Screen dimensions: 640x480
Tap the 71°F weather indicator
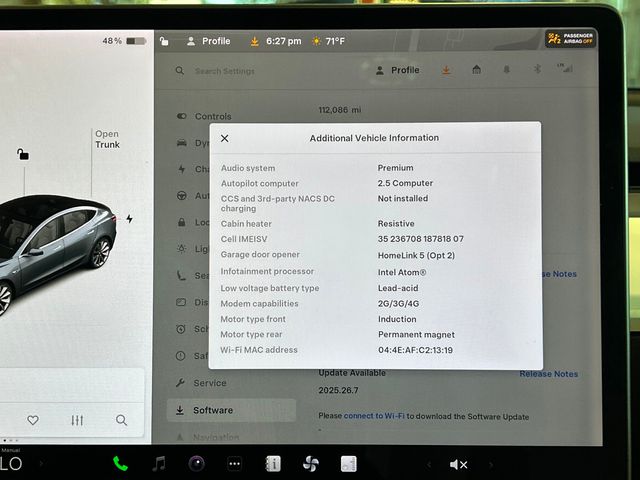[x=328, y=41]
